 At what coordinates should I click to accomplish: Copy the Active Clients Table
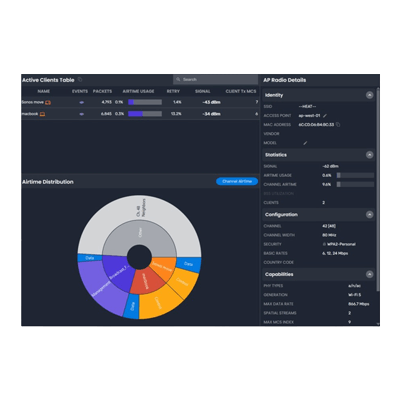tap(80, 79)
